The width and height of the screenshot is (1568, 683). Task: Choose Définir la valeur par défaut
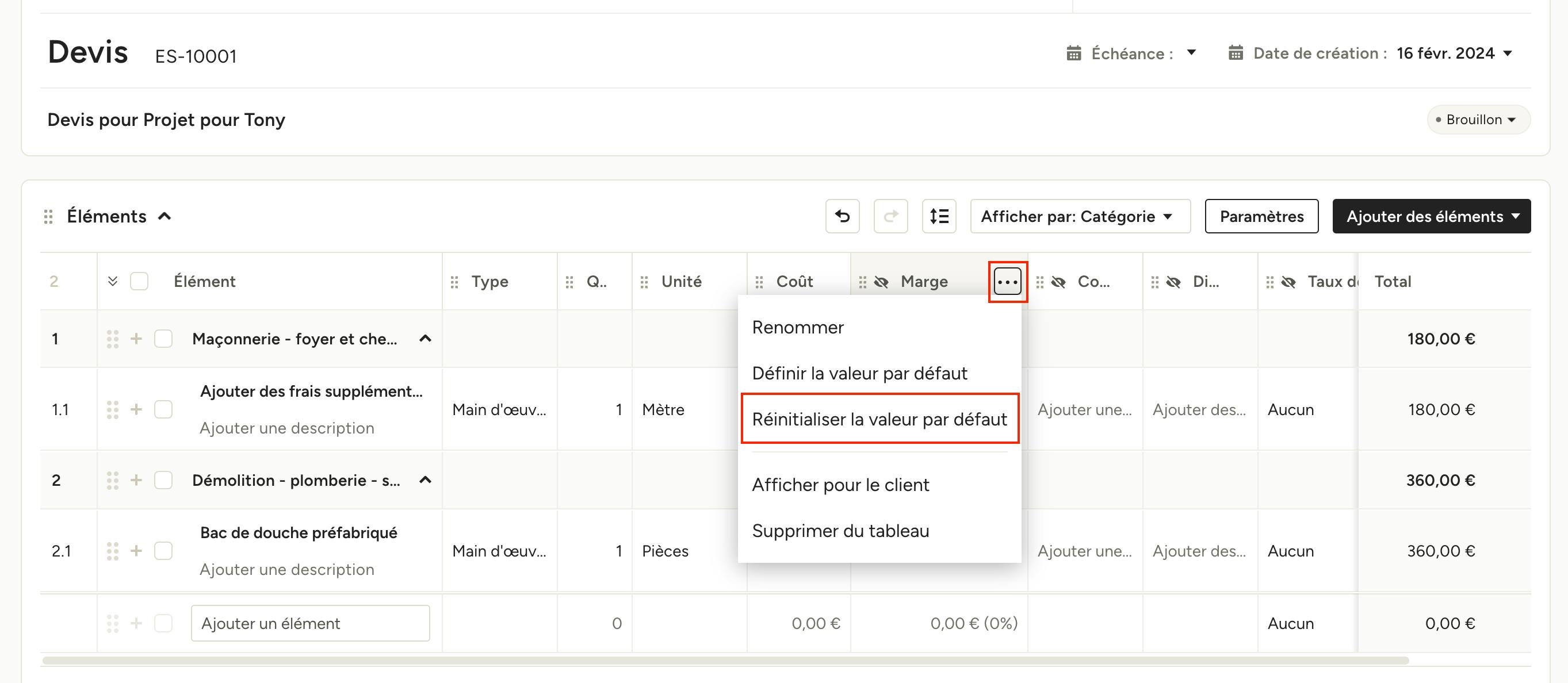pos(879,373)
